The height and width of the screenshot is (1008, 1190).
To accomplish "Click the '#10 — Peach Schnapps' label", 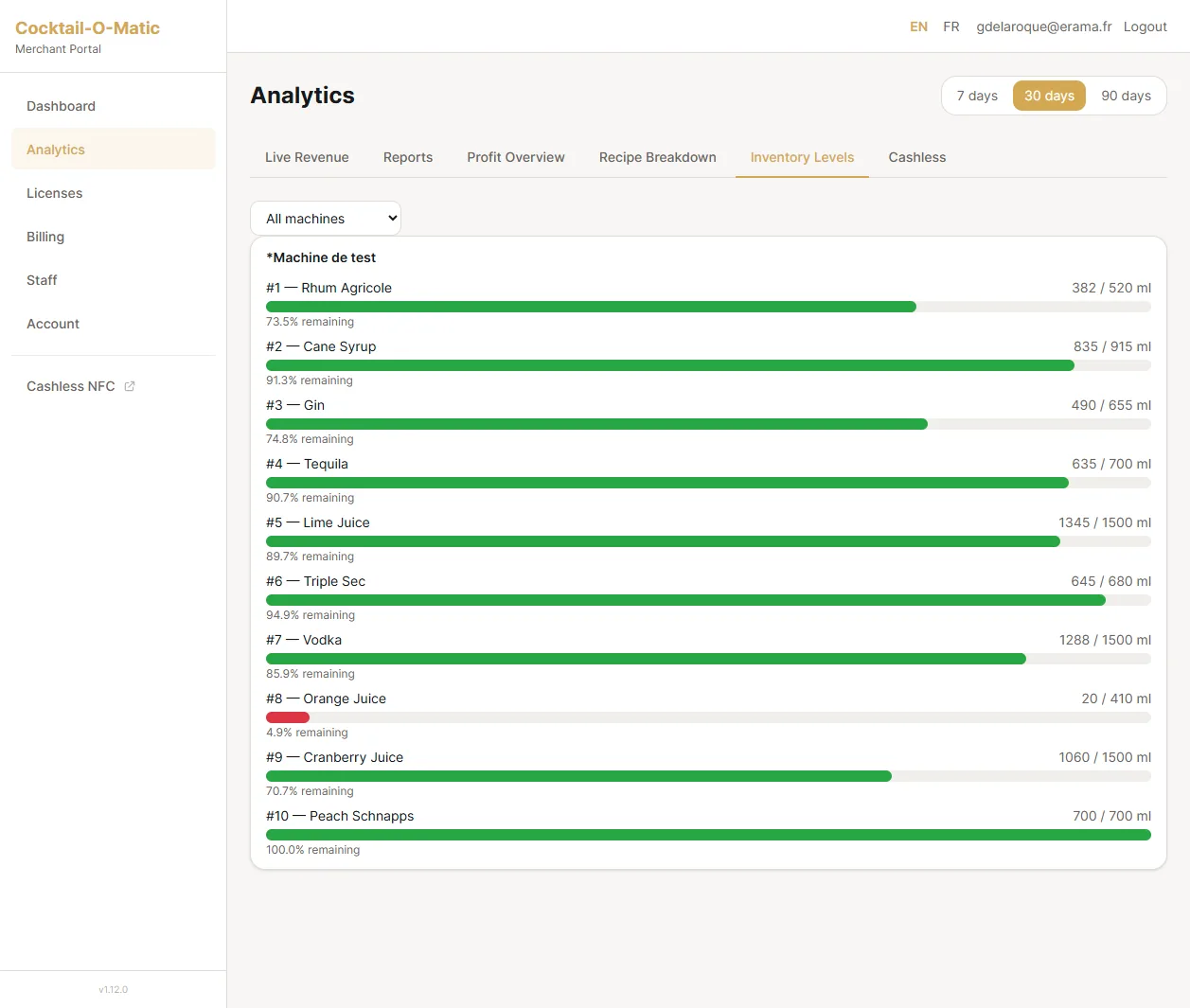I will (x=340, y=816).
